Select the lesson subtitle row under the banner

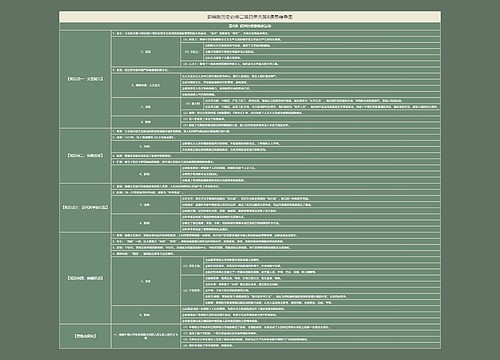pos(250,26)
